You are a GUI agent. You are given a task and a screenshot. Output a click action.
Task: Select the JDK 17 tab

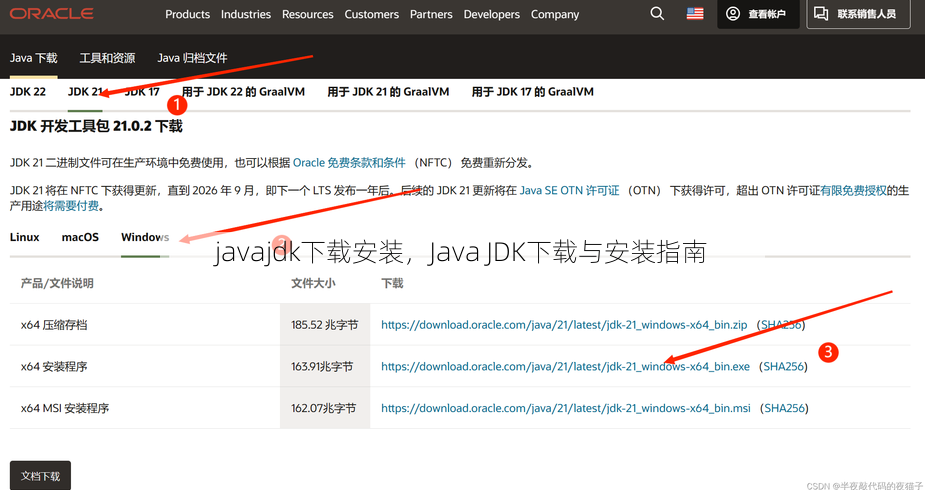(142, 91)
